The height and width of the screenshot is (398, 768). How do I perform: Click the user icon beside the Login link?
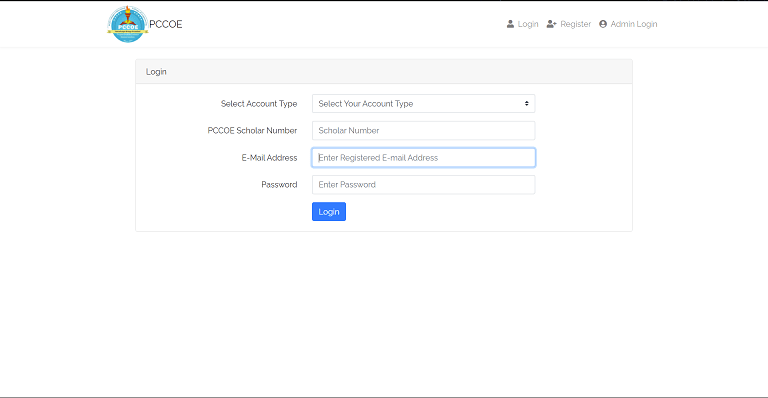coord(510,24)
